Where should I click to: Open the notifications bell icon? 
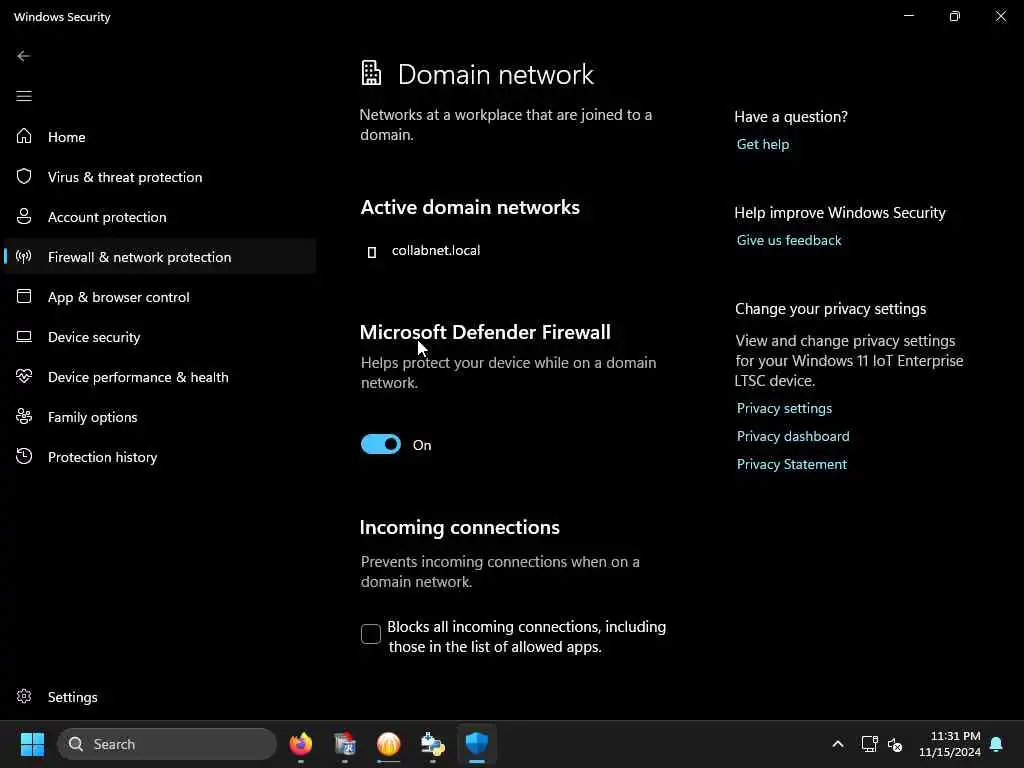tap(997, 744)
